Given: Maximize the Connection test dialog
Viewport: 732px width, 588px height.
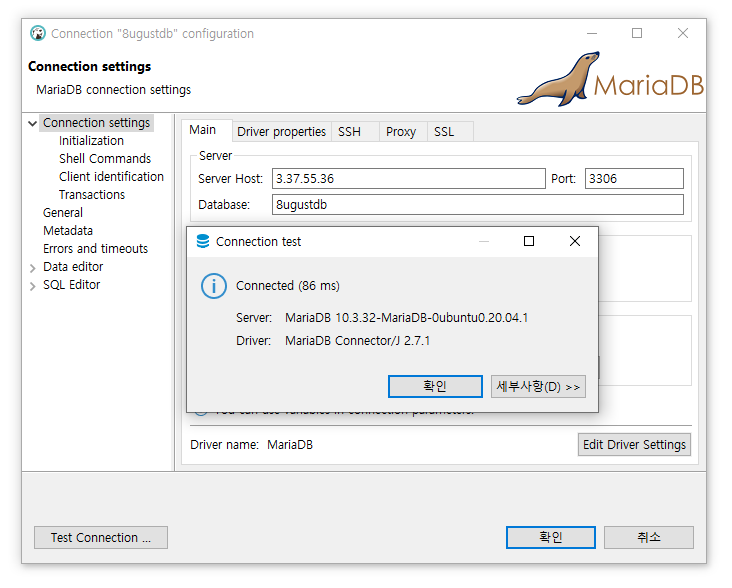Looking at the screenshot, I should click(529, 241).
